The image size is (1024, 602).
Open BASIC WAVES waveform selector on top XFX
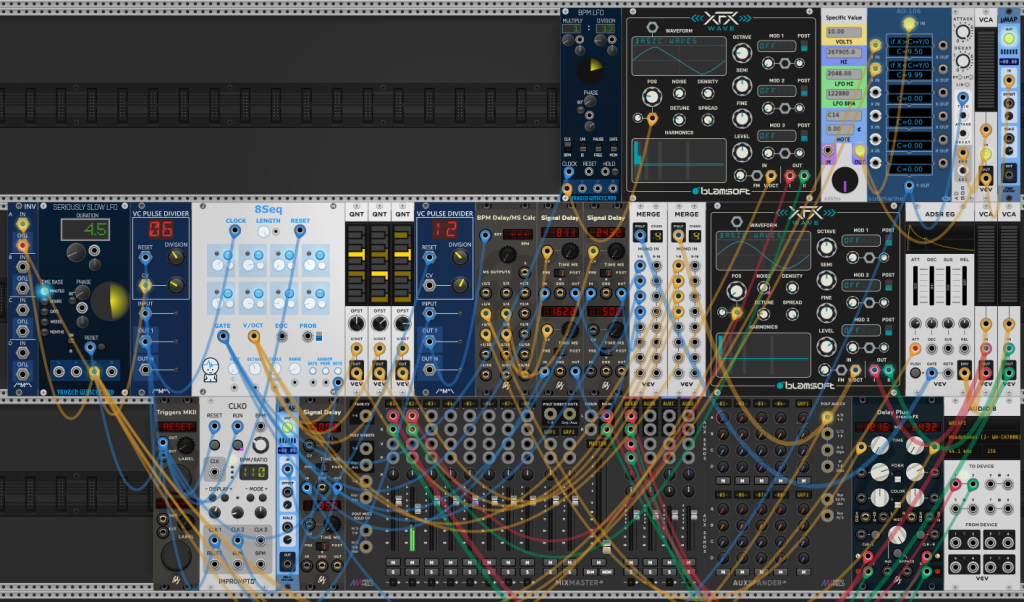(x=679, y=41)
